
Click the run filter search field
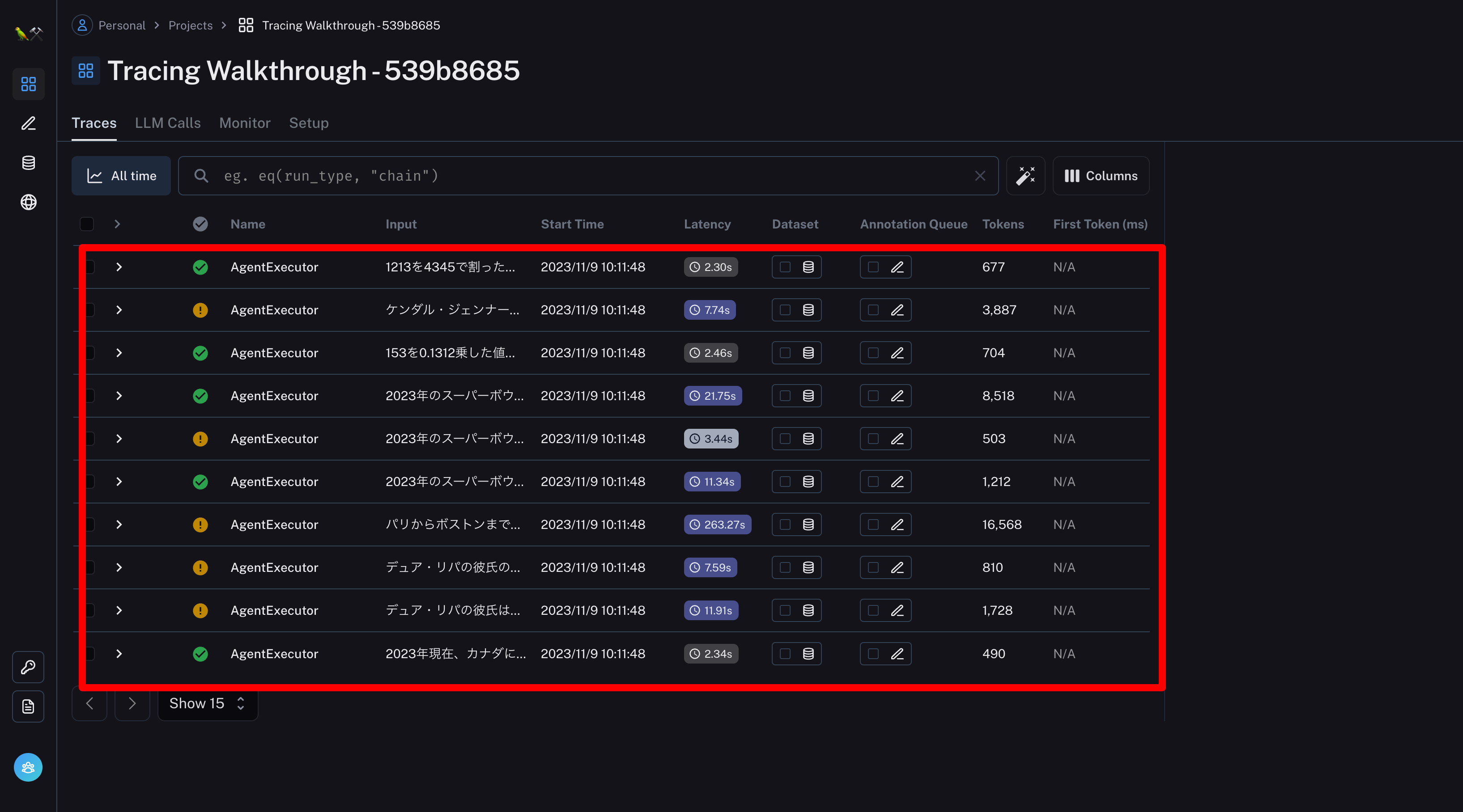coord(588,176)
